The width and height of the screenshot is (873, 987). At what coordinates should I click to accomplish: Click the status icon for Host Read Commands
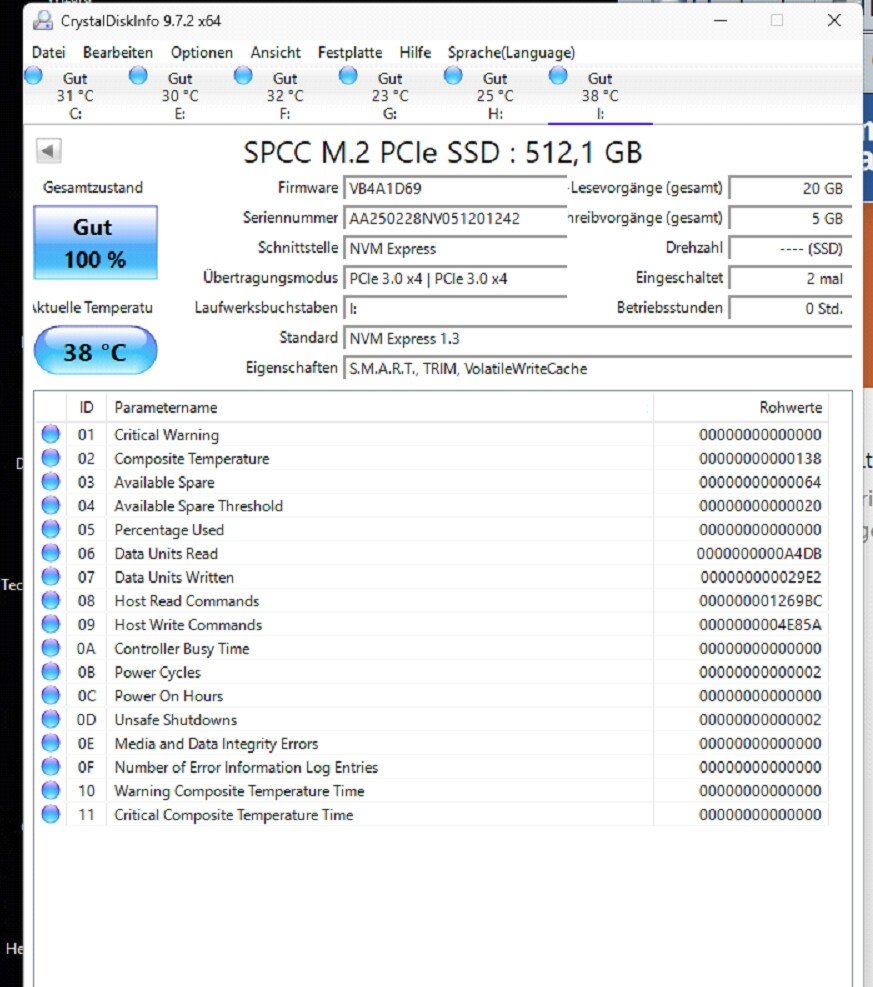pyautogui.click(x=51, y=600)
